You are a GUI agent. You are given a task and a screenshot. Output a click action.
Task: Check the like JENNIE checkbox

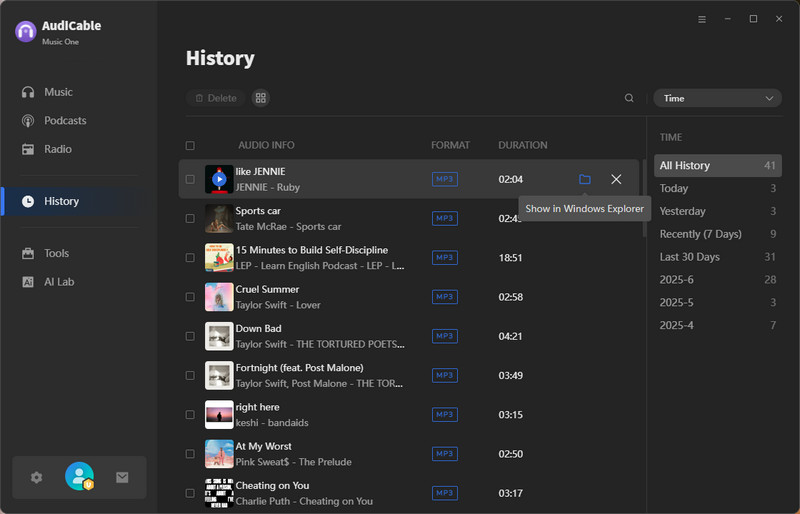(x=190, y=179)
